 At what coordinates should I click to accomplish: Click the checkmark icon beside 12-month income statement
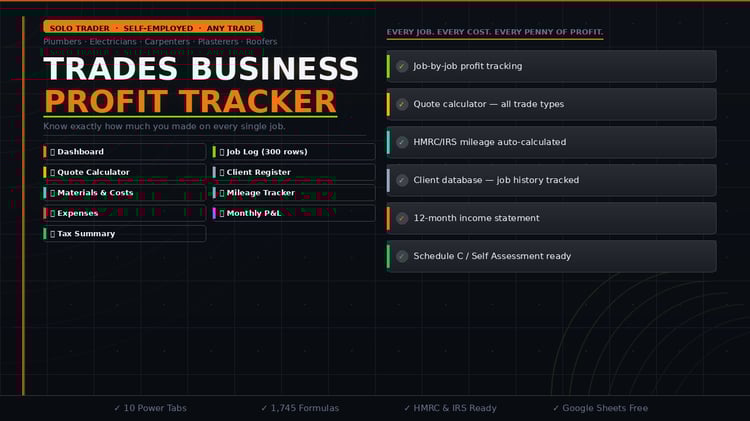pos(402,218)
